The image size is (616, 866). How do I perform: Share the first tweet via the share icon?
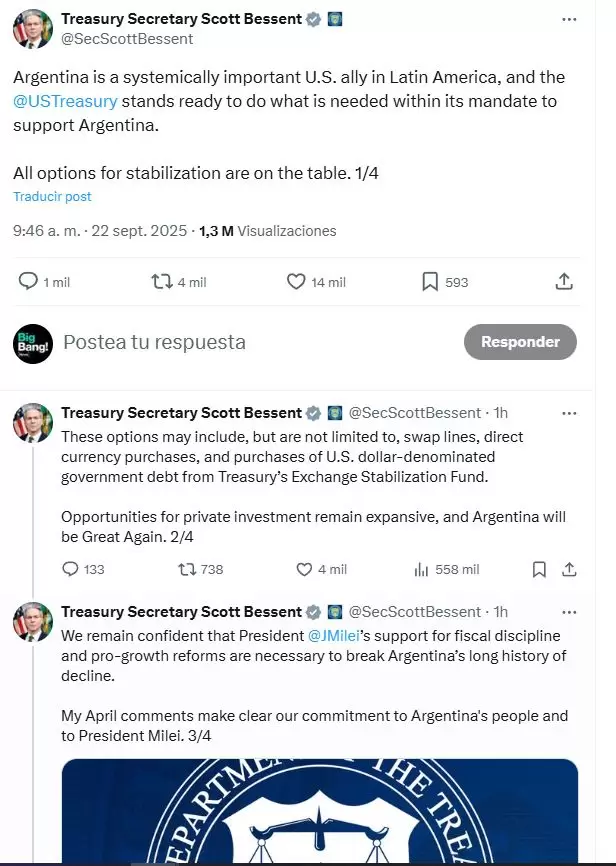564,281
